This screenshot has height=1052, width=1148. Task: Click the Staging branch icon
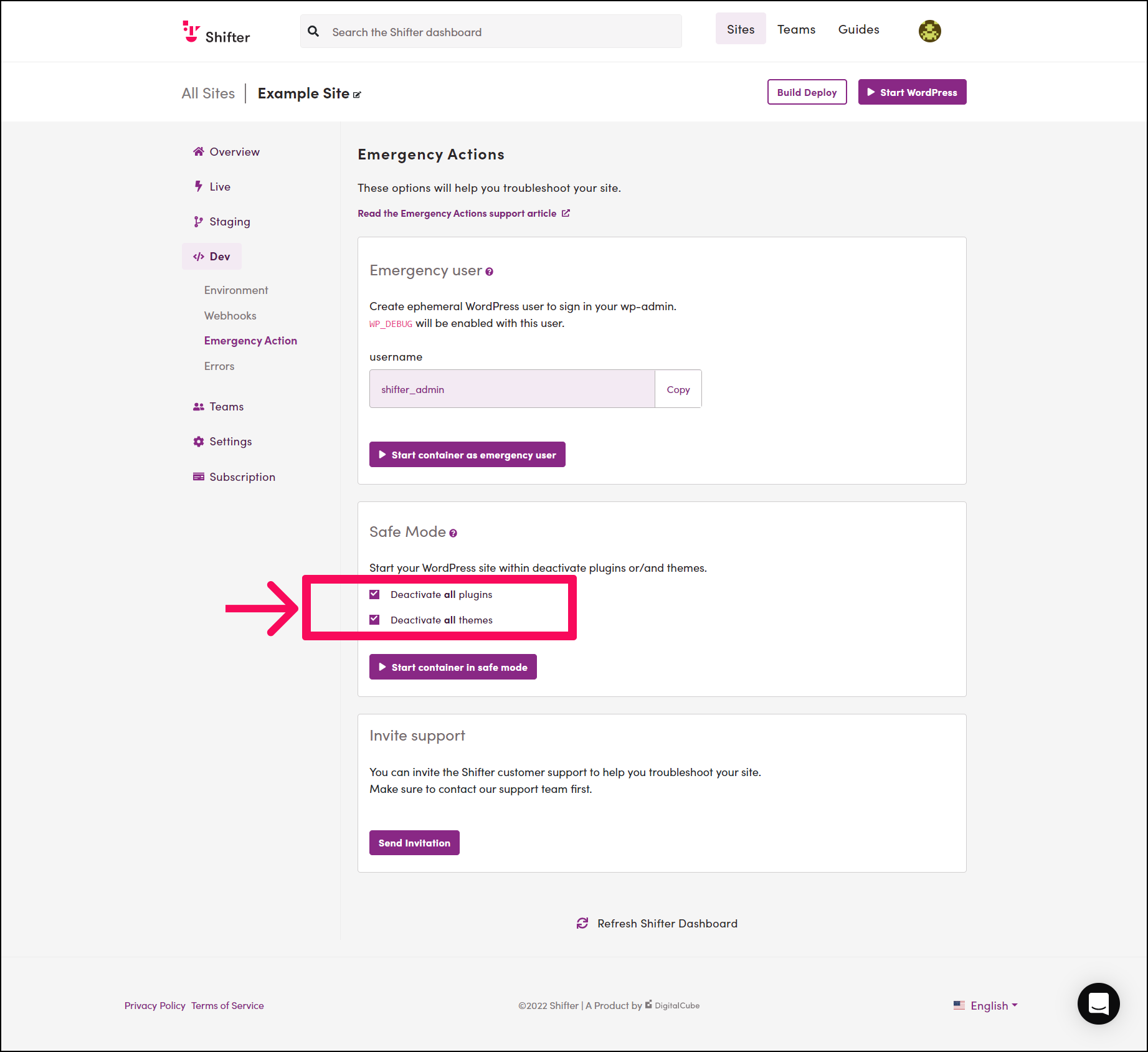198,221
